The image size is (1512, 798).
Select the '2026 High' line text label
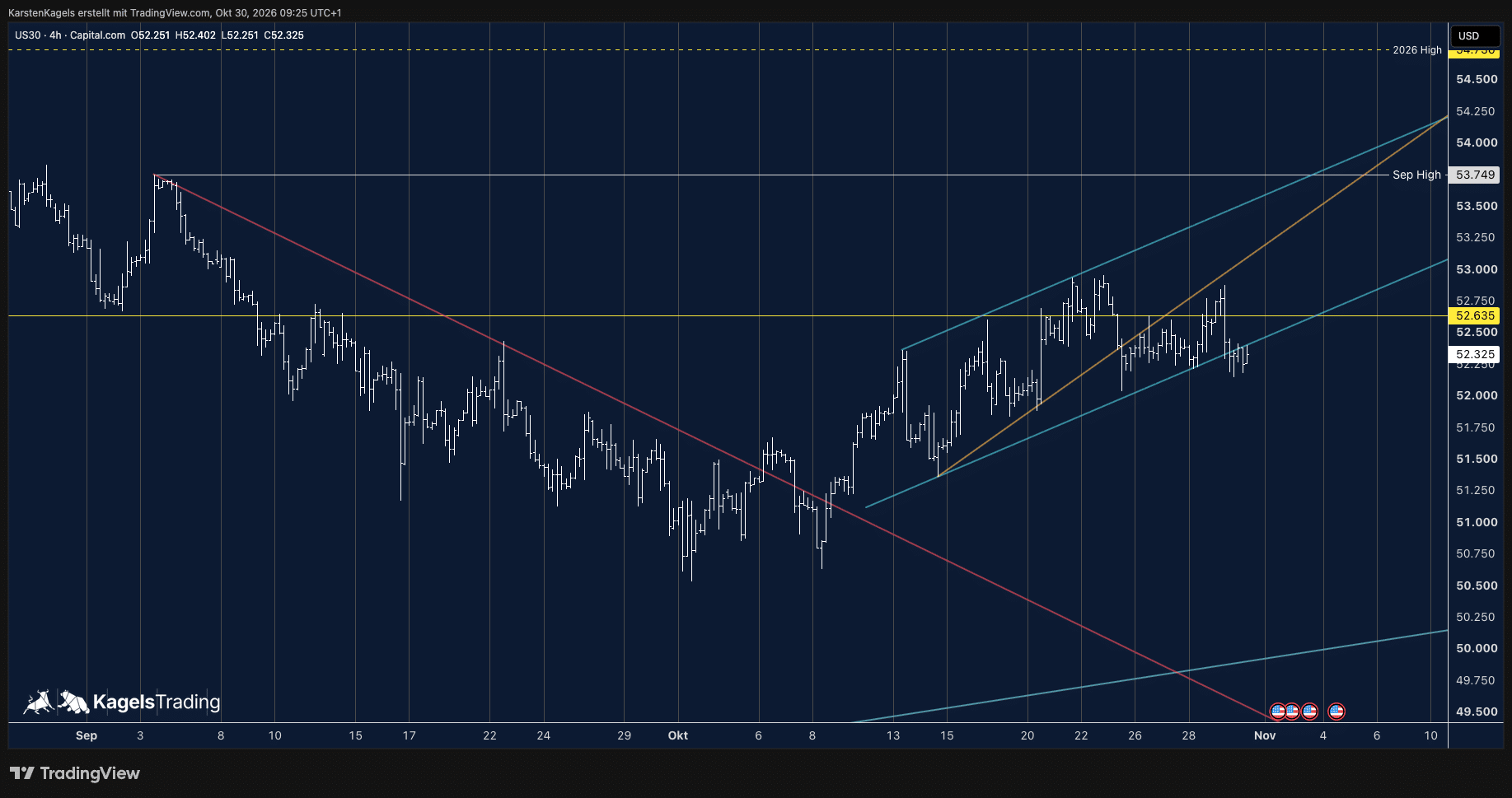click(x=1417, y=50)
